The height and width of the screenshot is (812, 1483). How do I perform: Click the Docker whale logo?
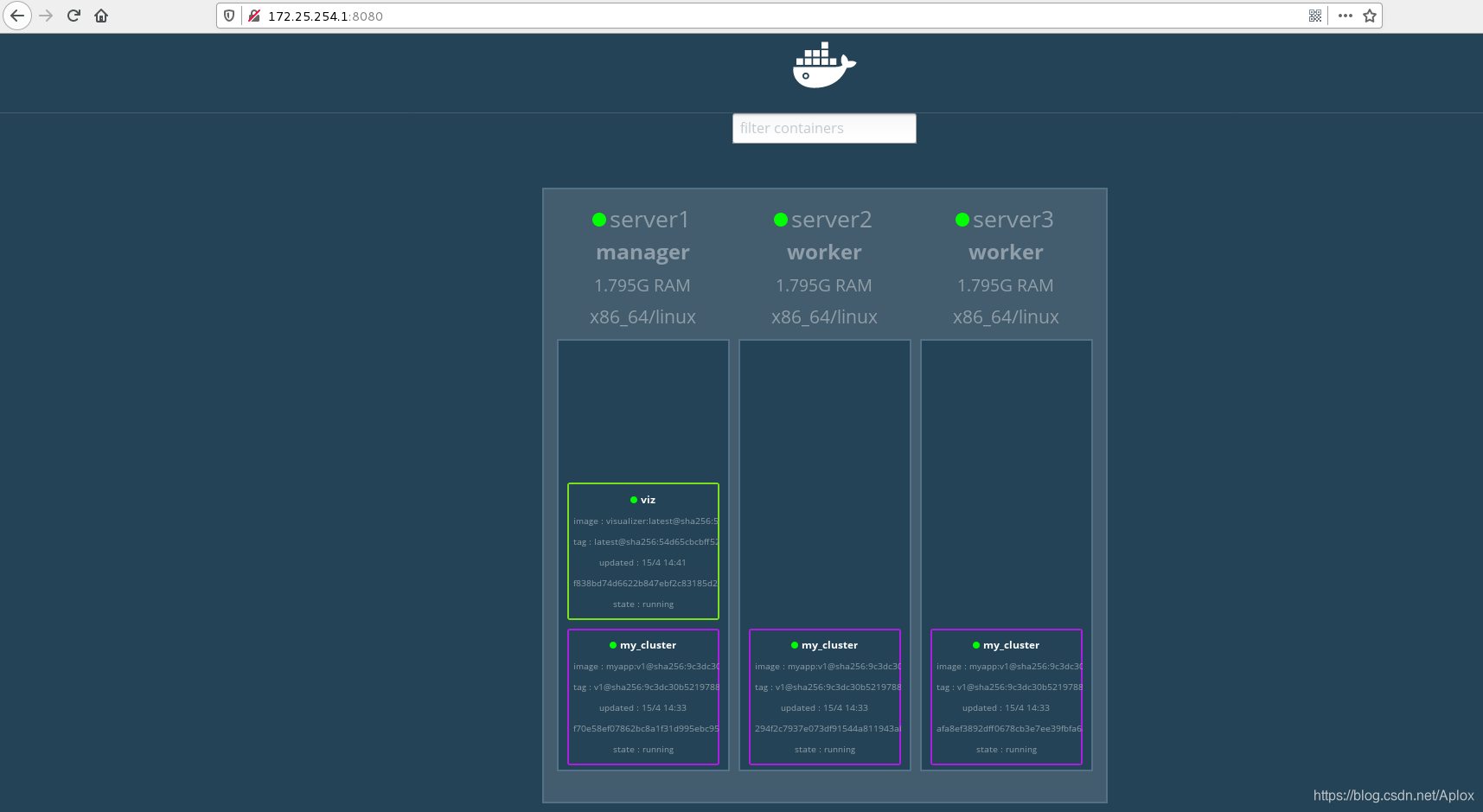[x=824, y=65]
